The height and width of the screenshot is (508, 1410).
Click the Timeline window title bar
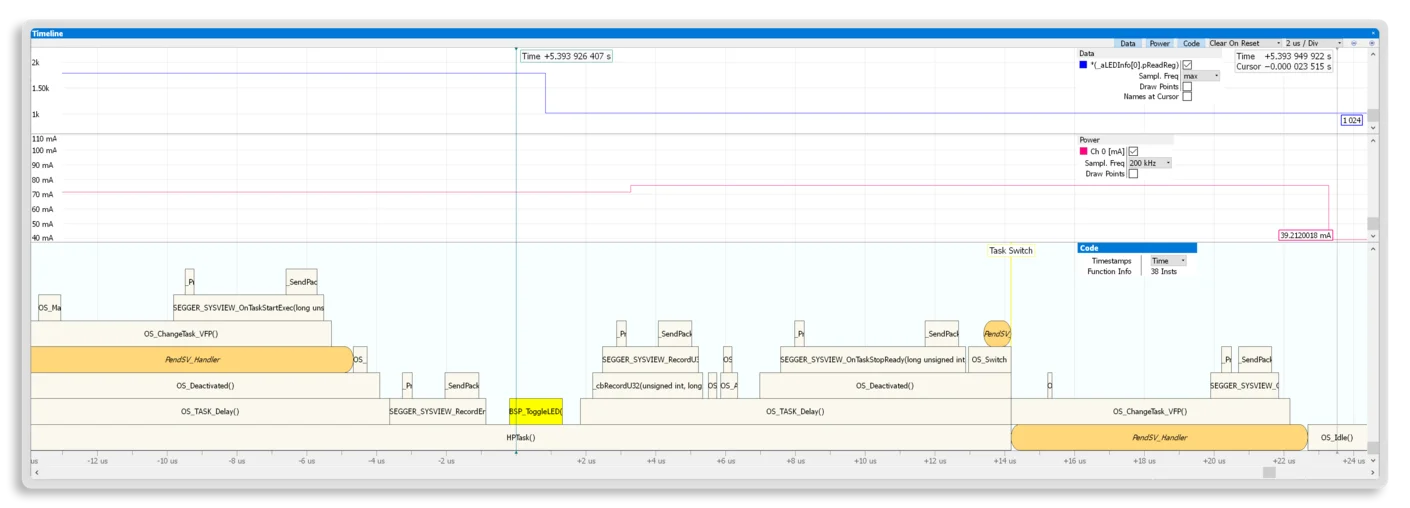[x=704, y=33]
